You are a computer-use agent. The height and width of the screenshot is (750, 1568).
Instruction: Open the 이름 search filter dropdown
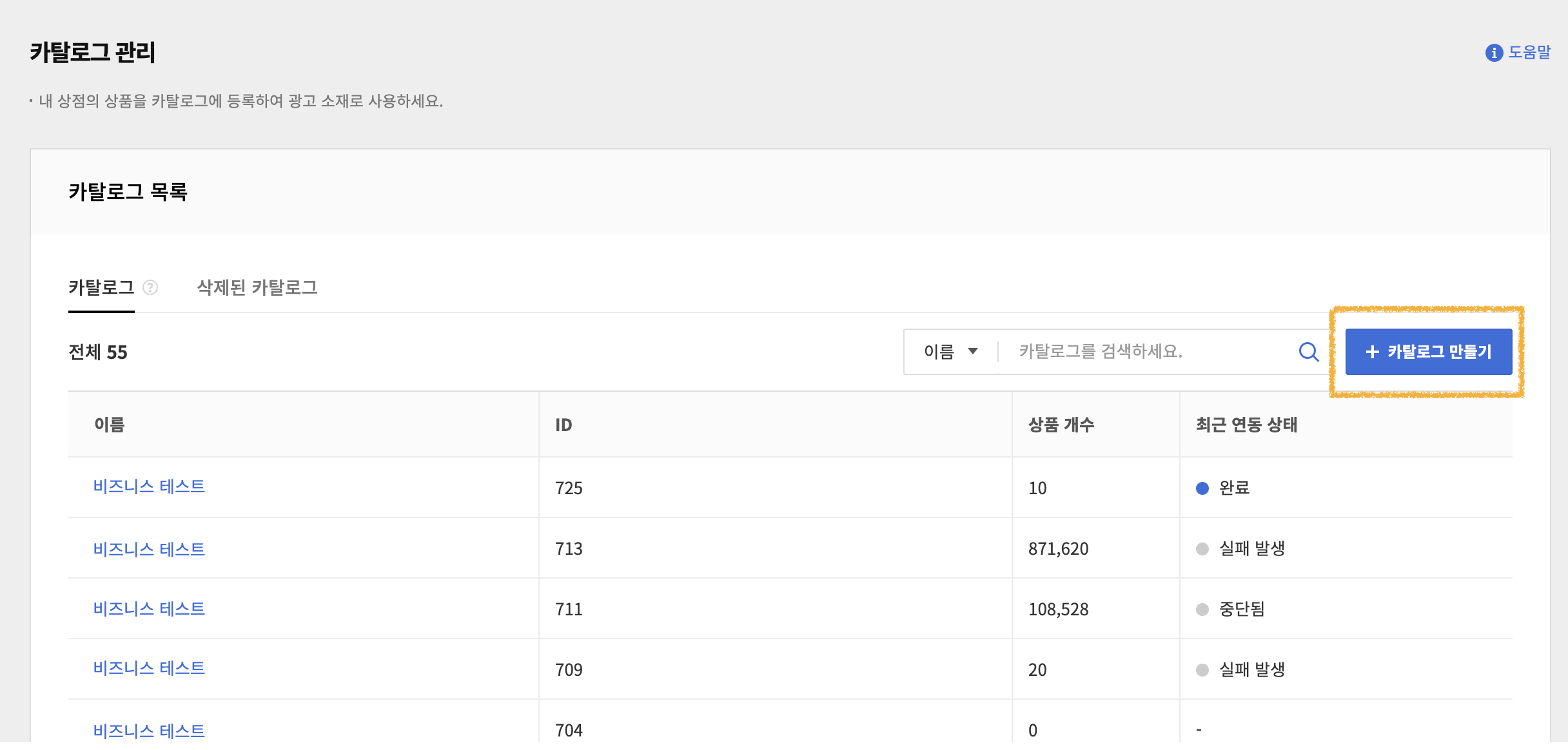(x=950, y=352)
